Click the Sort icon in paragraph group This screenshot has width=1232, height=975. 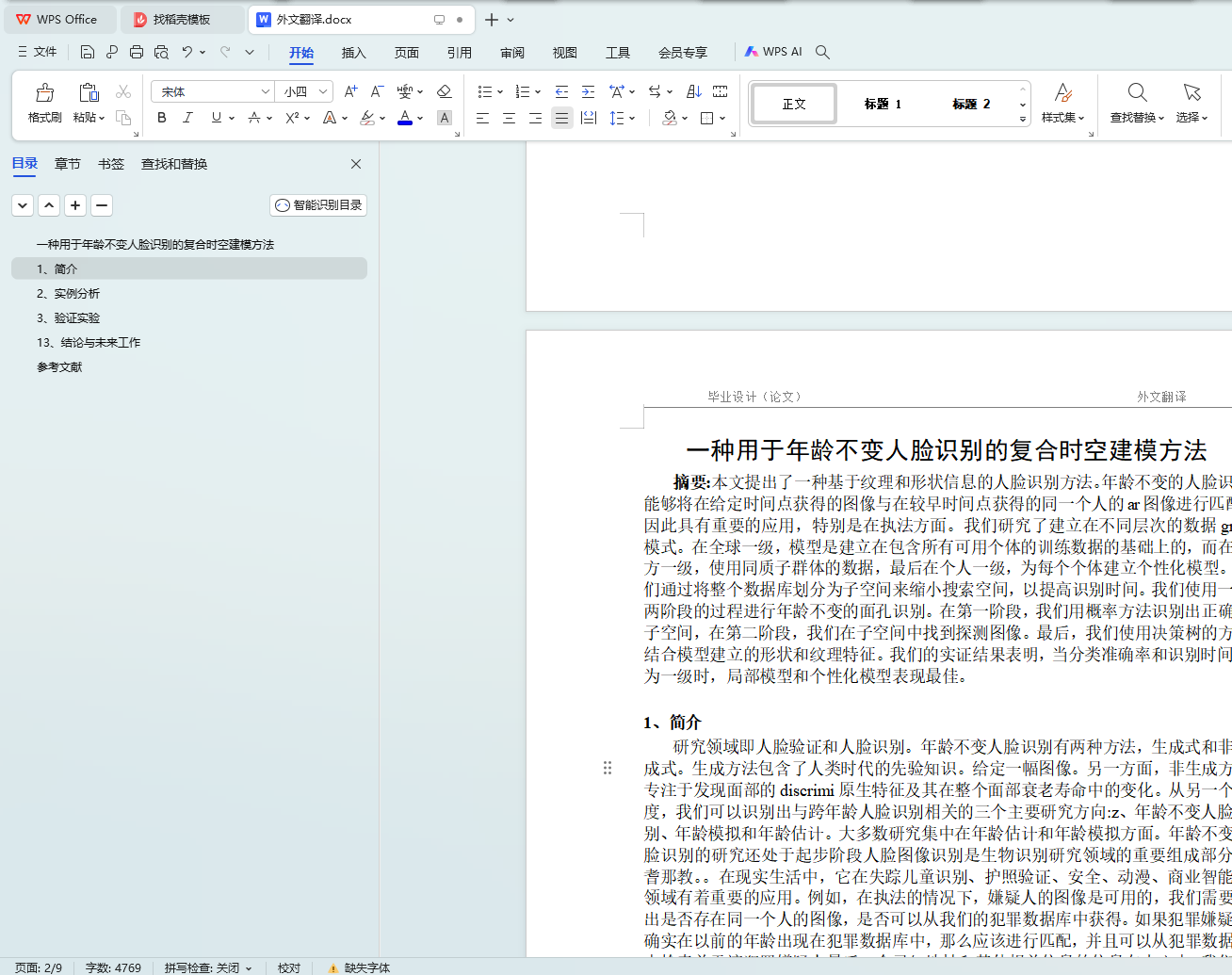694,91
